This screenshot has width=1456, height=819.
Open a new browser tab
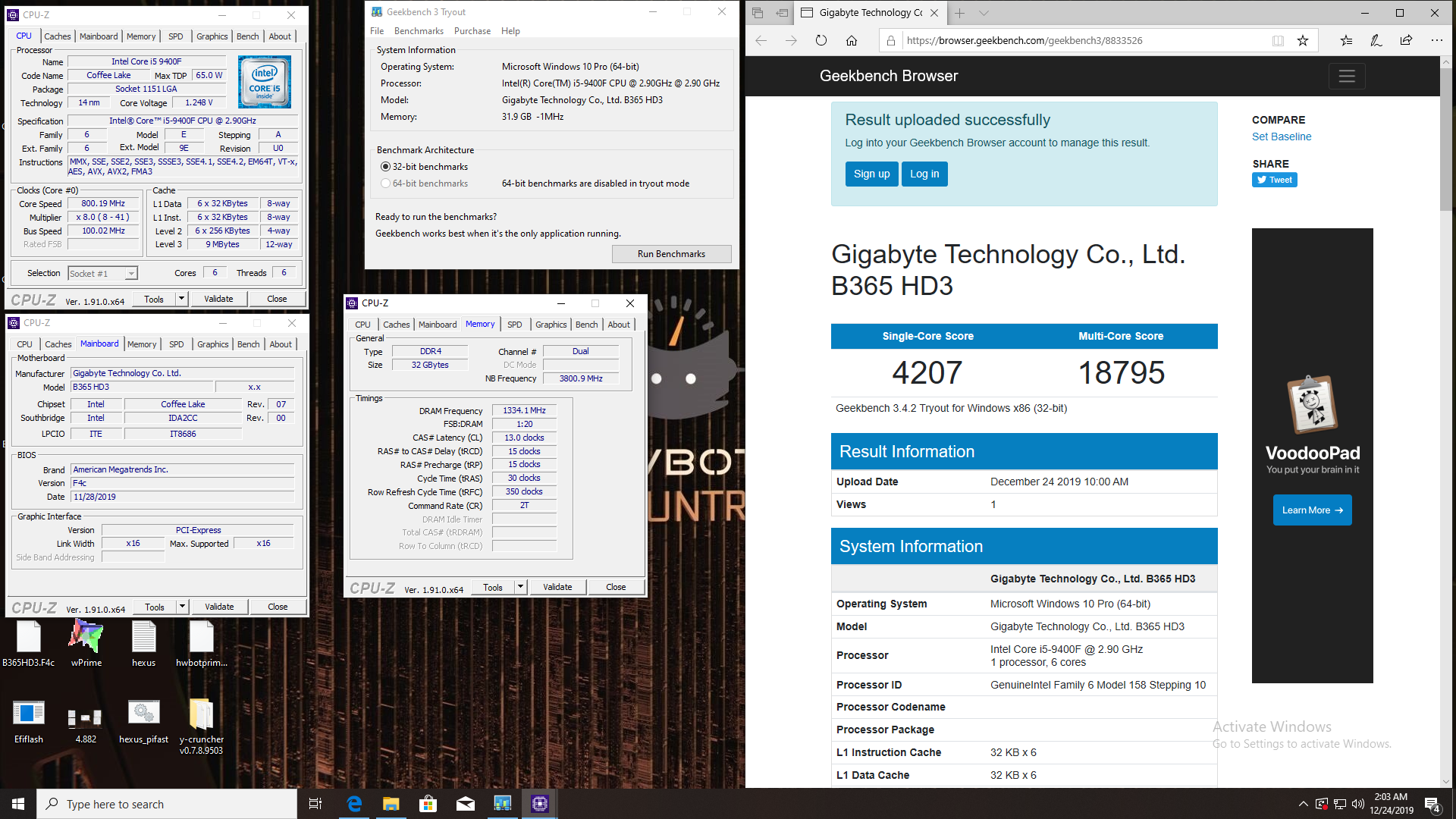(959, 13)
